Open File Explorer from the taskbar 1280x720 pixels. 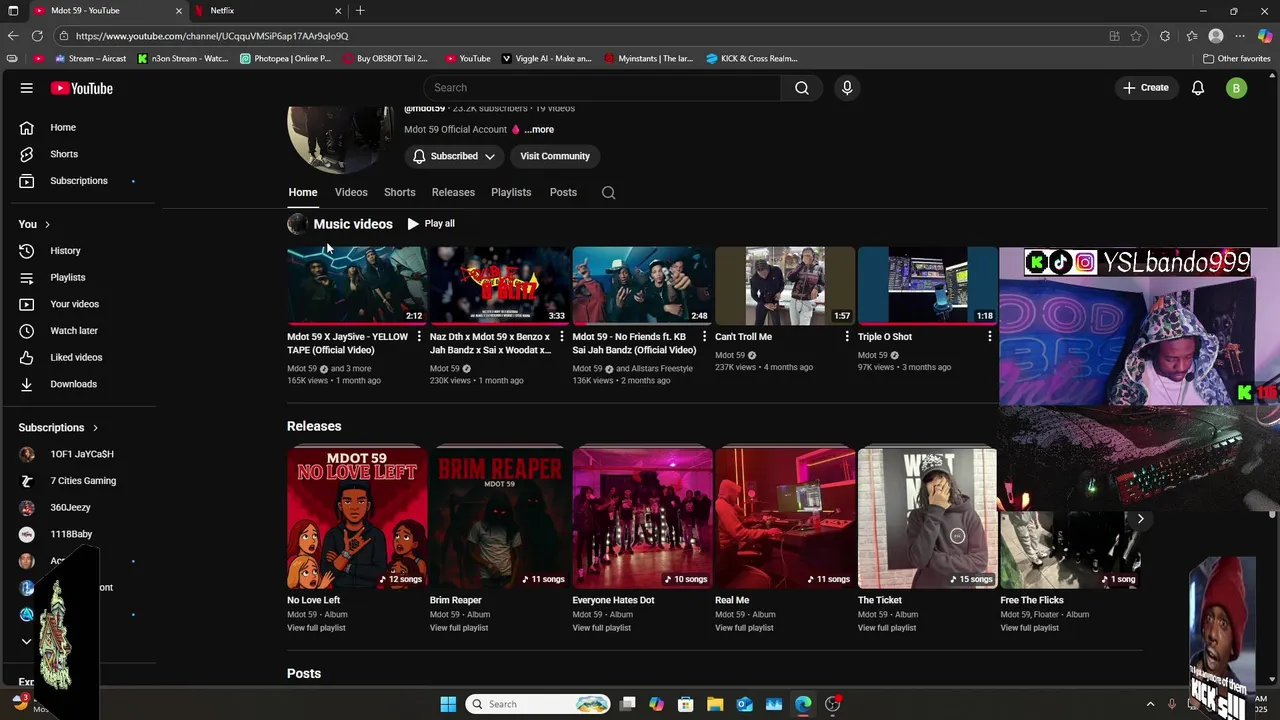[715, 704]
